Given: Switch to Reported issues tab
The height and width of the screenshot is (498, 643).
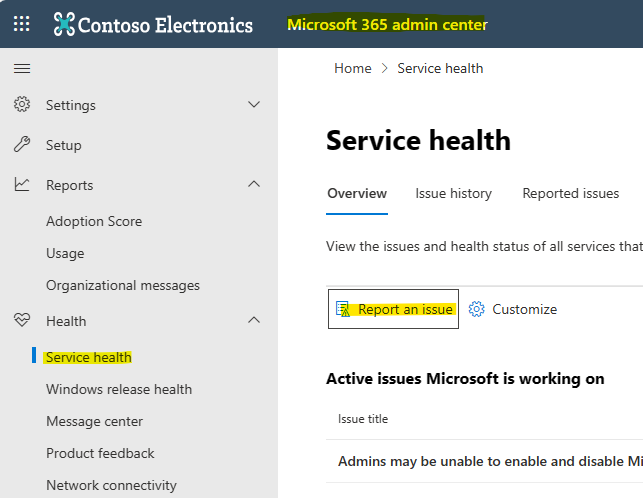Looking at the screenshot, I should tap(571, 193).
